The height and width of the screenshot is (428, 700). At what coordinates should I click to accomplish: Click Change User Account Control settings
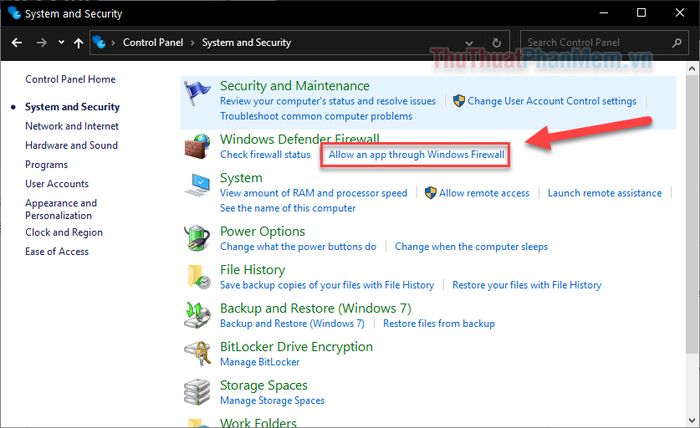point(552,101)
